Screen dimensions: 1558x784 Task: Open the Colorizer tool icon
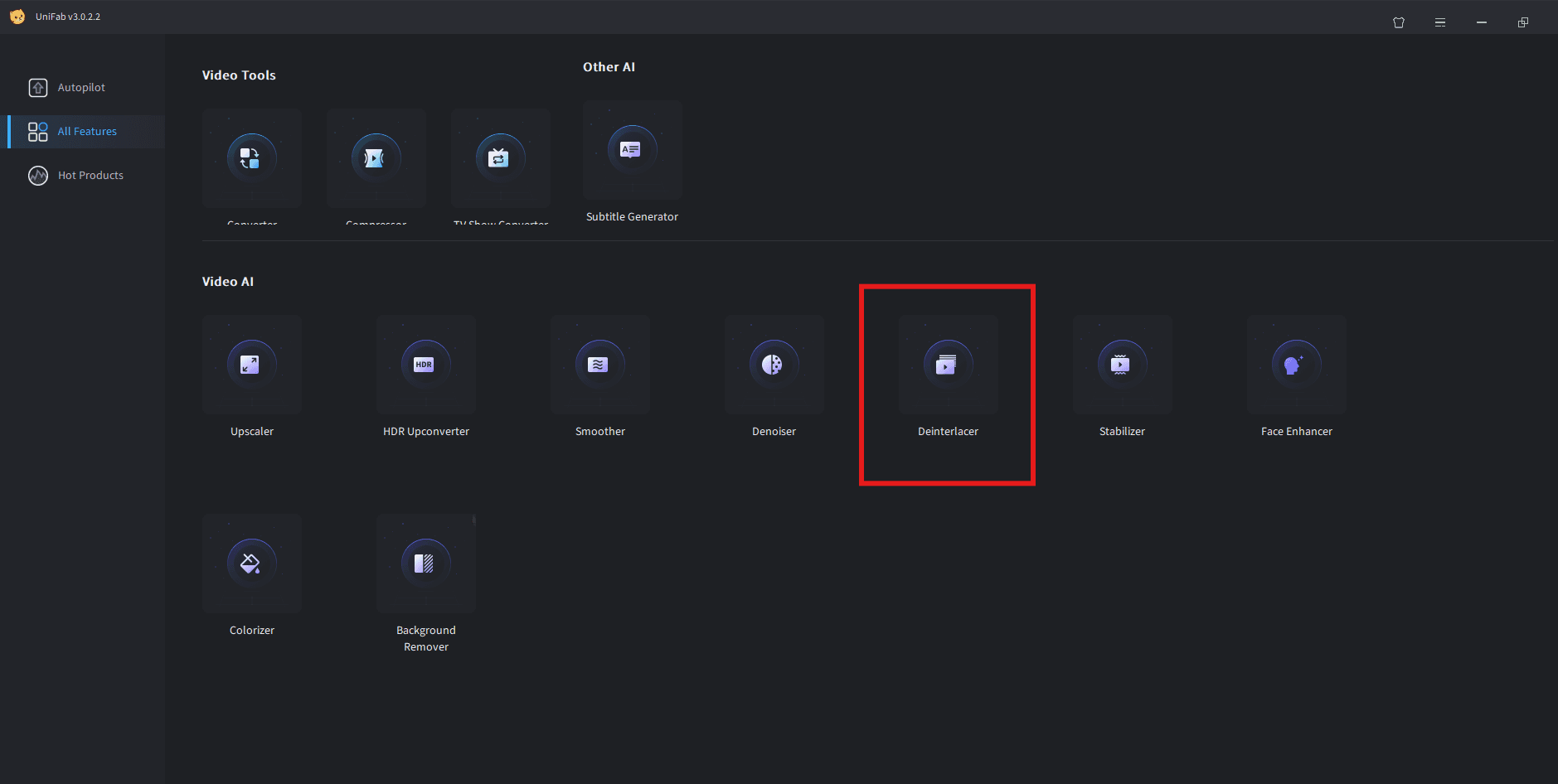tap(251, 564)
